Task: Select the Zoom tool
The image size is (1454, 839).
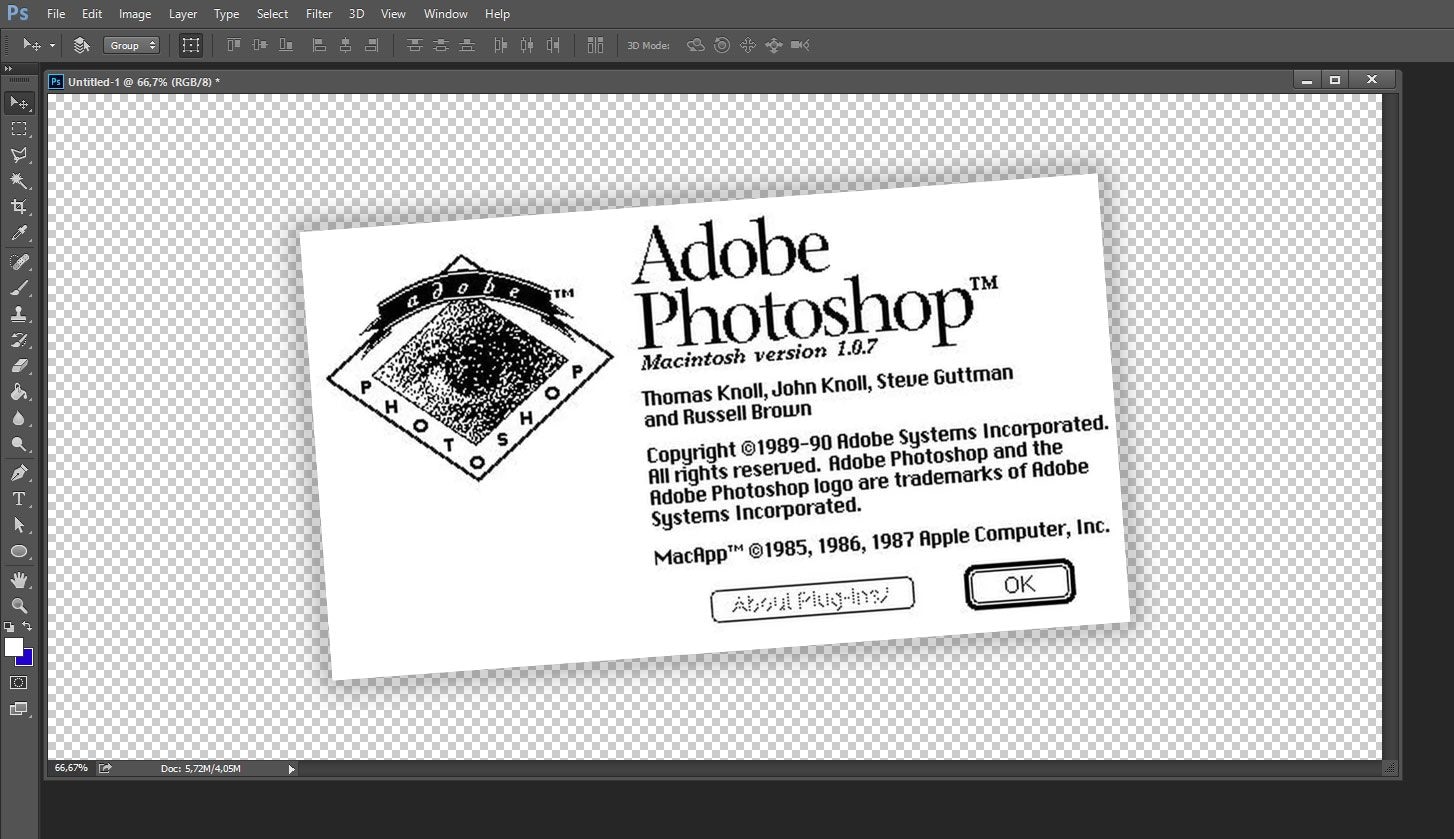Action: 19,606
